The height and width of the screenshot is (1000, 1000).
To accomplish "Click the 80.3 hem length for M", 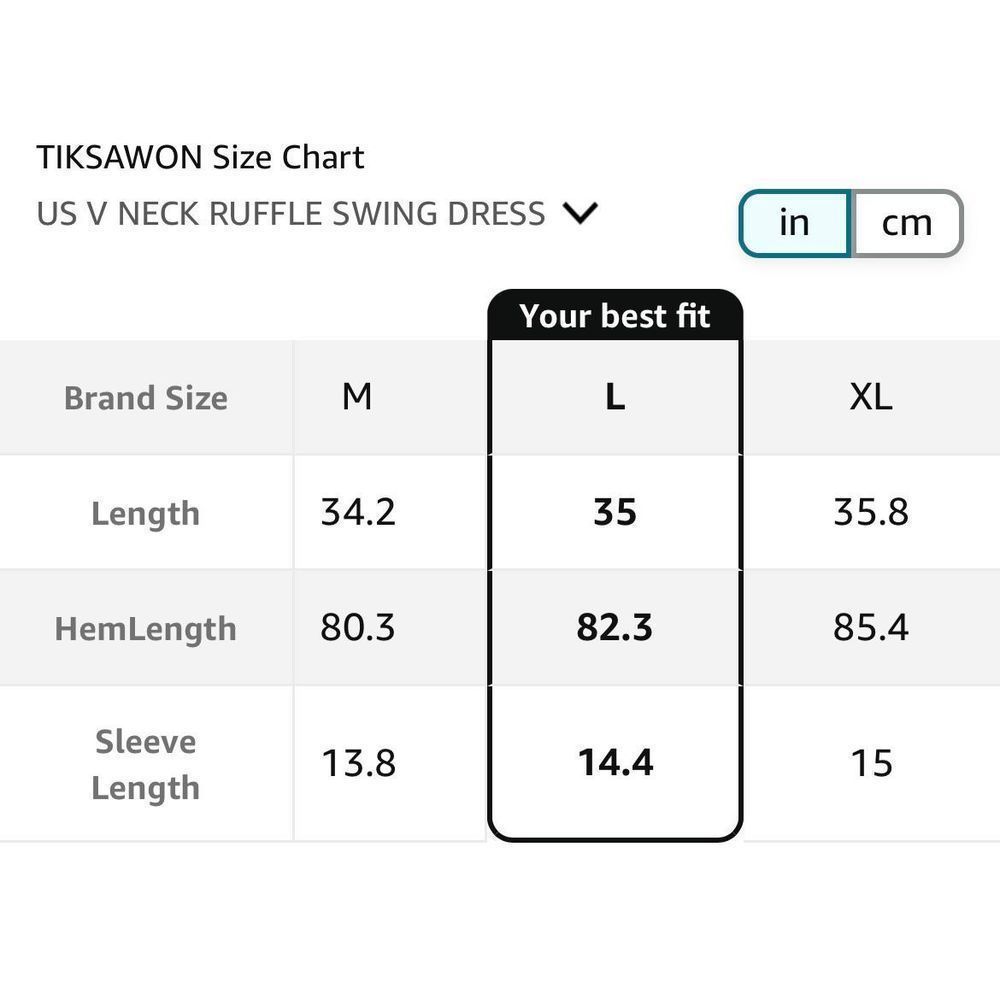I will click(358, 627).
